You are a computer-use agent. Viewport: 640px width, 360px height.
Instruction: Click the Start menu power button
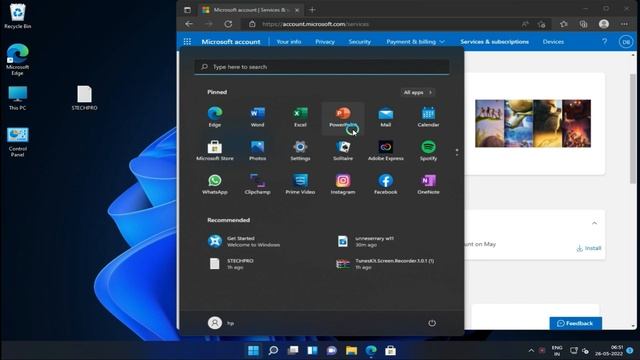click(432, 323)
